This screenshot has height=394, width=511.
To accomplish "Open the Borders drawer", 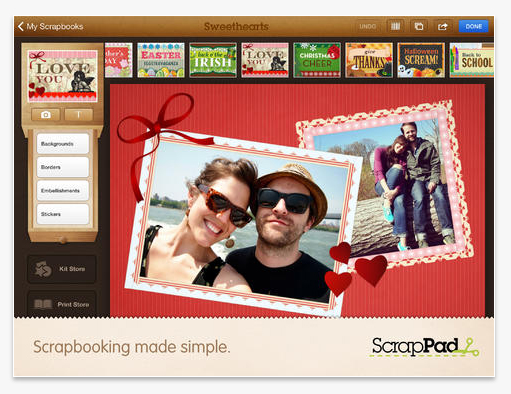I will pos(63,167).
